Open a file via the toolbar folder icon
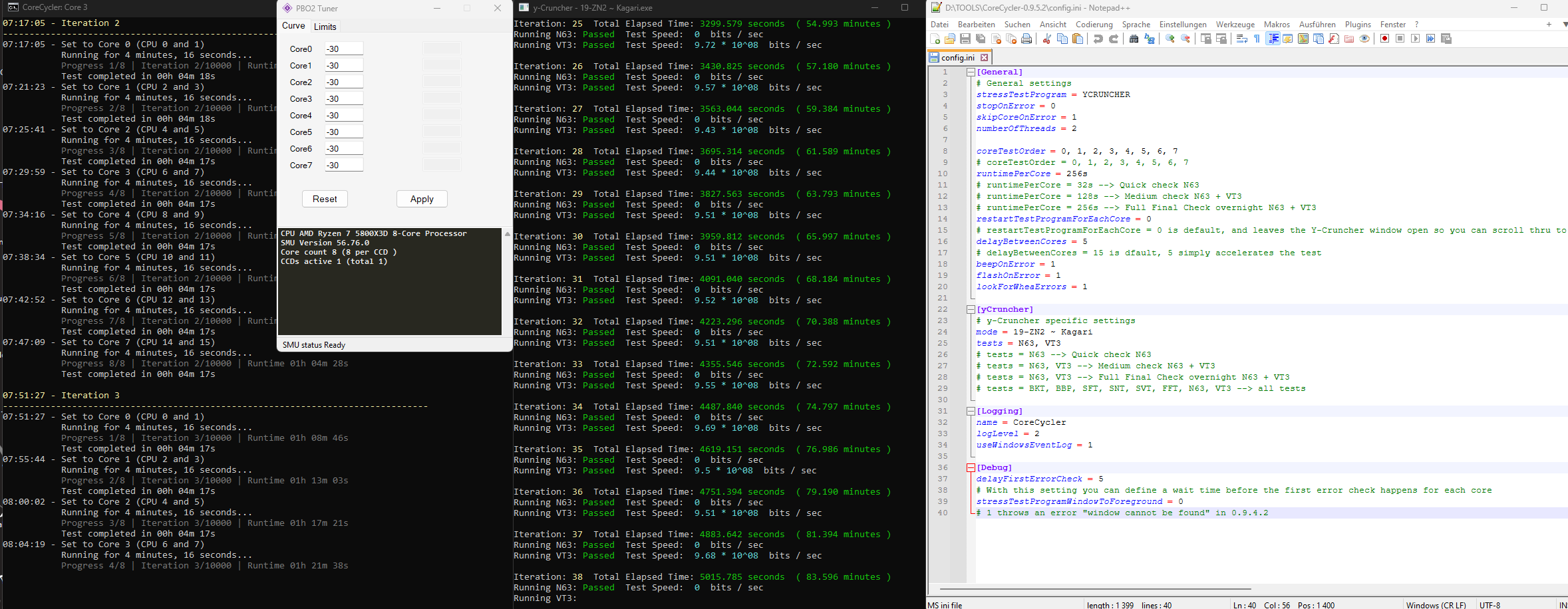Screen dimensions: 1568x609 pyautogui.click(x=950, y=39)
